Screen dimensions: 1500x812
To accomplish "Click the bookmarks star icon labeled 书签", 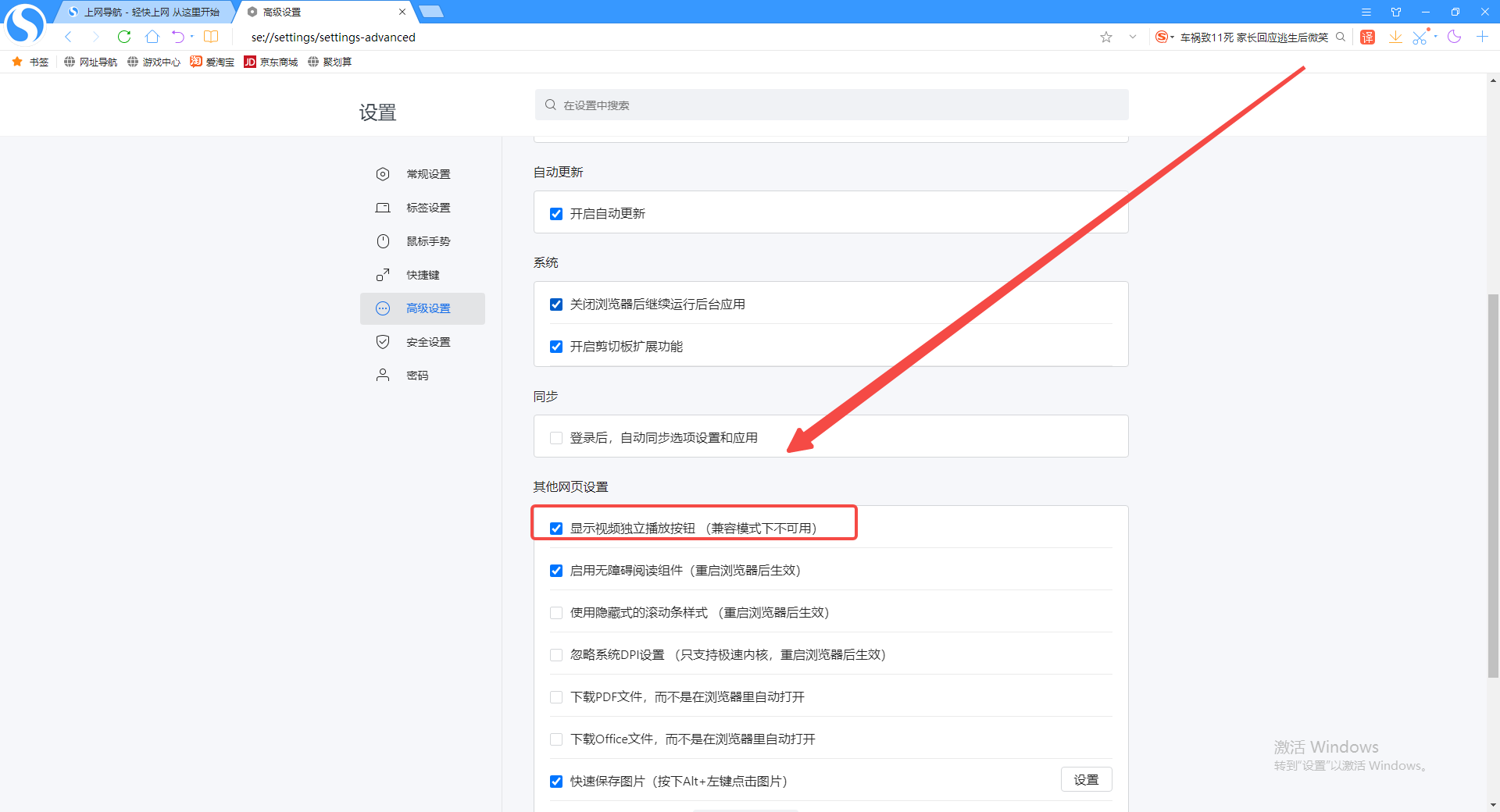I will [30, 62].
